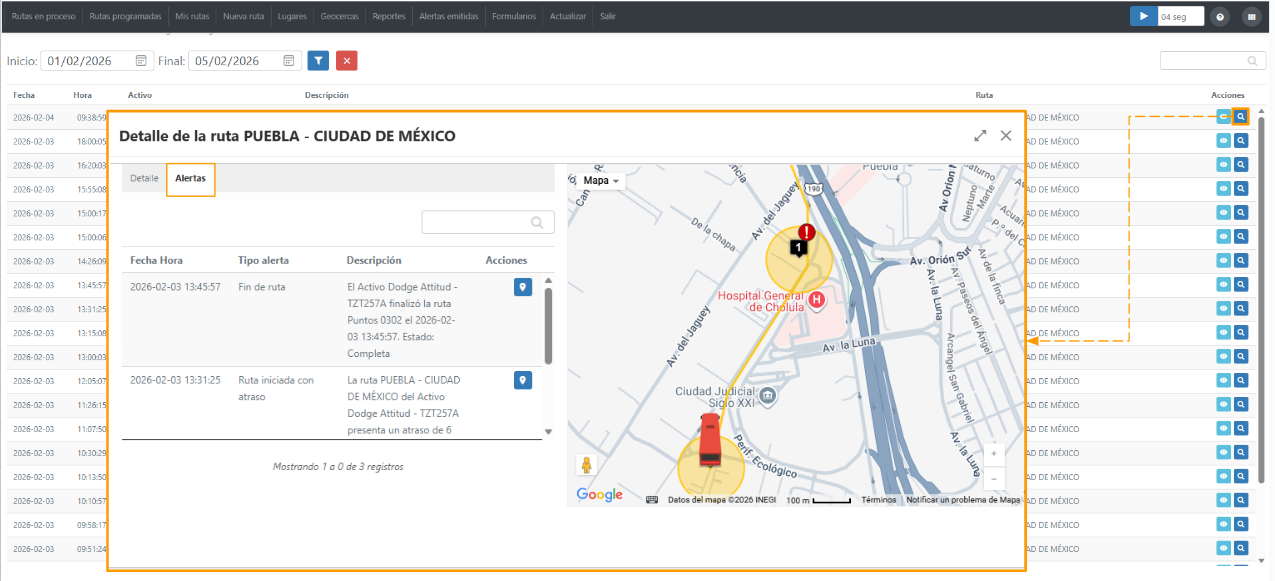View the 15:55:08 row with eye icon
This screenshot has height=581, width=1275.
click(x=1223, y=189)
